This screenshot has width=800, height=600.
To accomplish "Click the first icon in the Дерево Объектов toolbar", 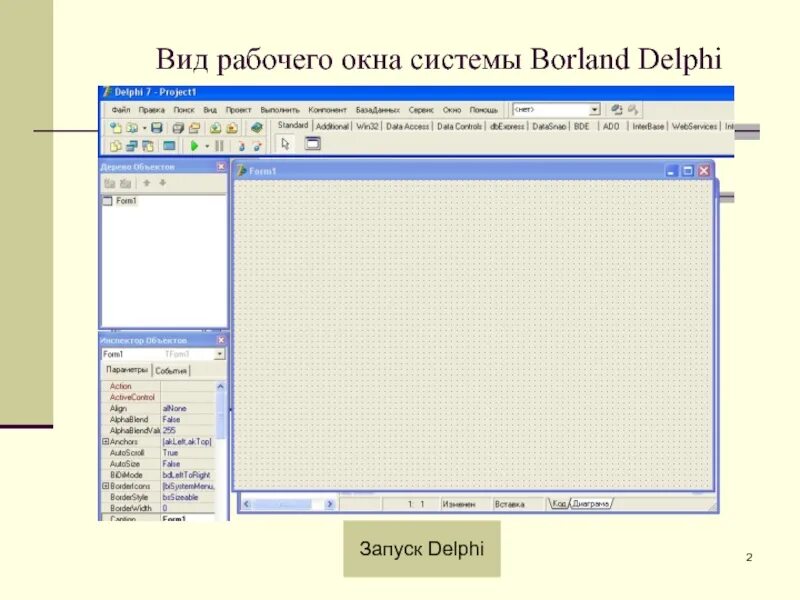I will (x=110, y=183).
